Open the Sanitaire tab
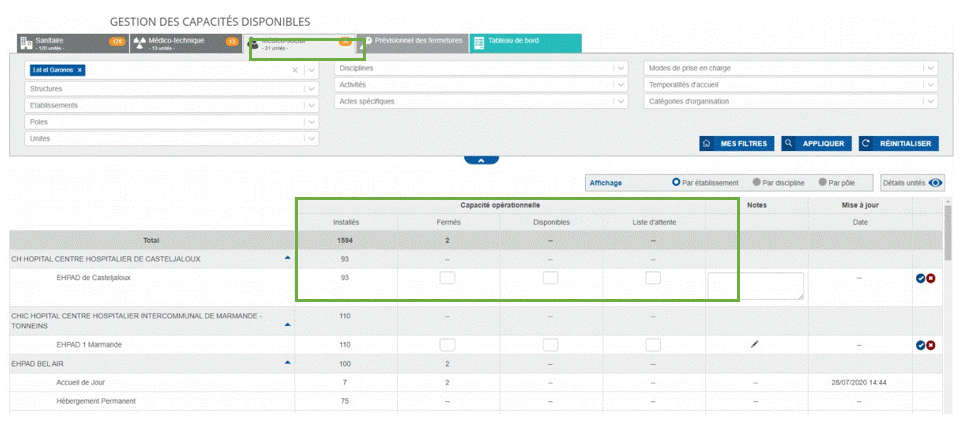The width and height of the screenshot is (967, 440). 72,43
